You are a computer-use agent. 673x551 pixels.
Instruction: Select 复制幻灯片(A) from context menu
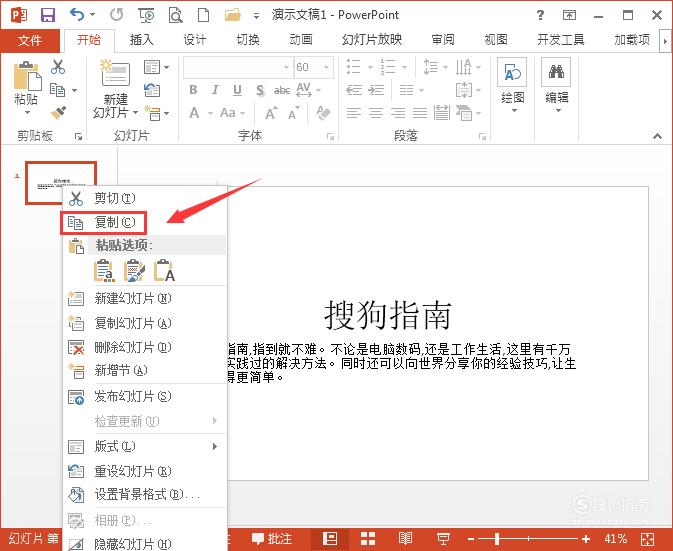click(x=144, y=323)
